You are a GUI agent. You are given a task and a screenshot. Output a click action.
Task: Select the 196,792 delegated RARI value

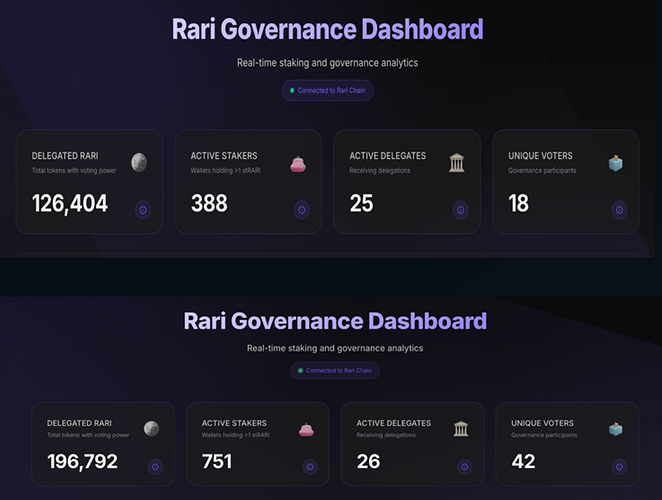(x=82, y=462)
